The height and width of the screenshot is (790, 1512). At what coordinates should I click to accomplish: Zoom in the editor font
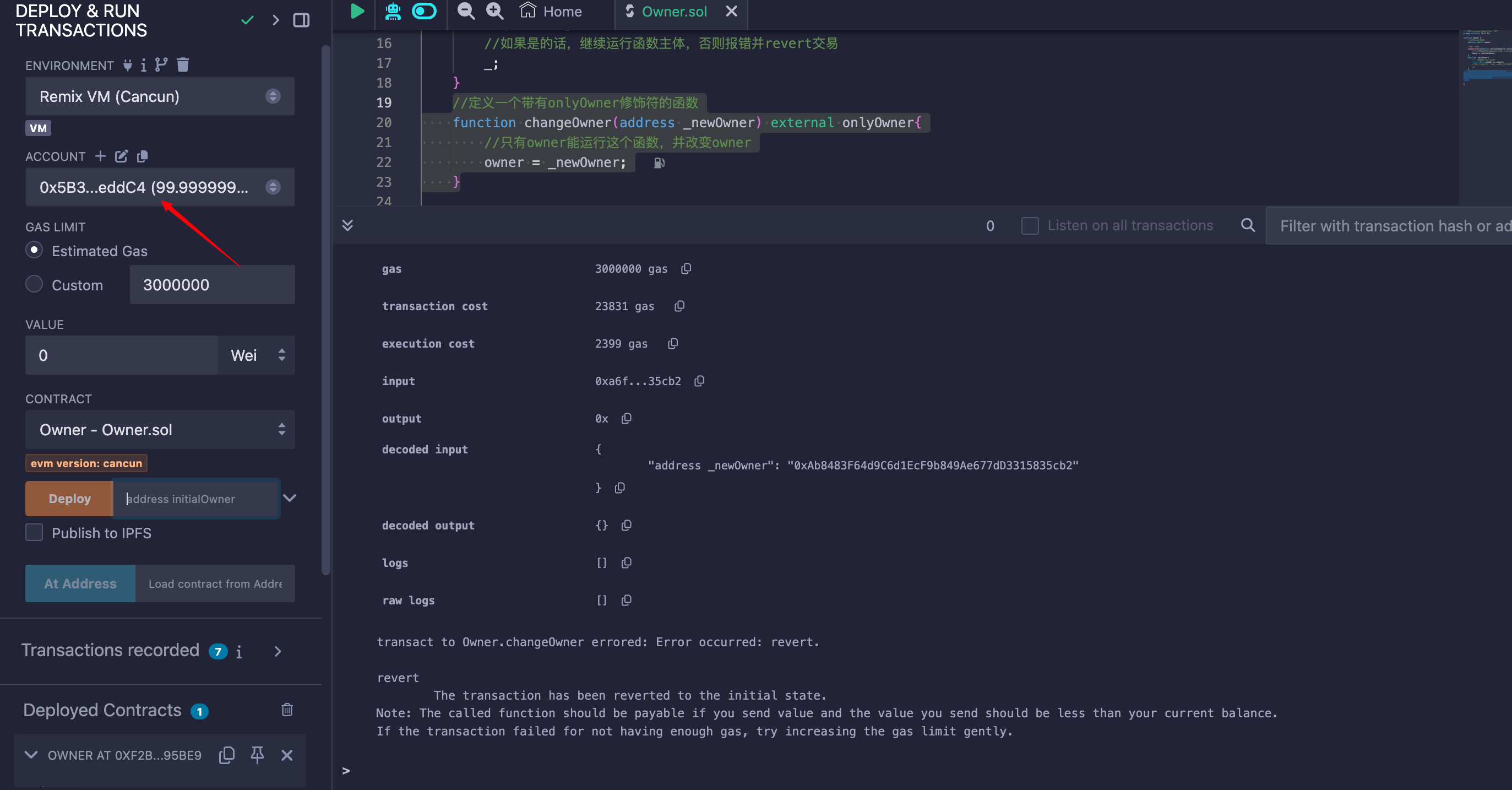coord(495,11)
